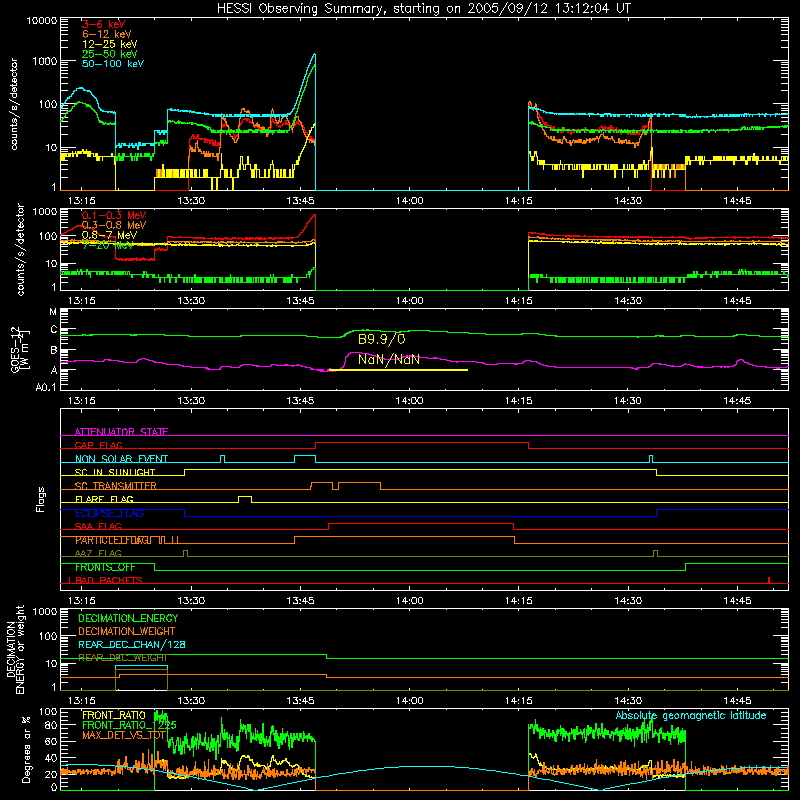800x800 pixels.
Task: Click the 0.8-7 MeV legend label
Action: [x=109, y=235]
